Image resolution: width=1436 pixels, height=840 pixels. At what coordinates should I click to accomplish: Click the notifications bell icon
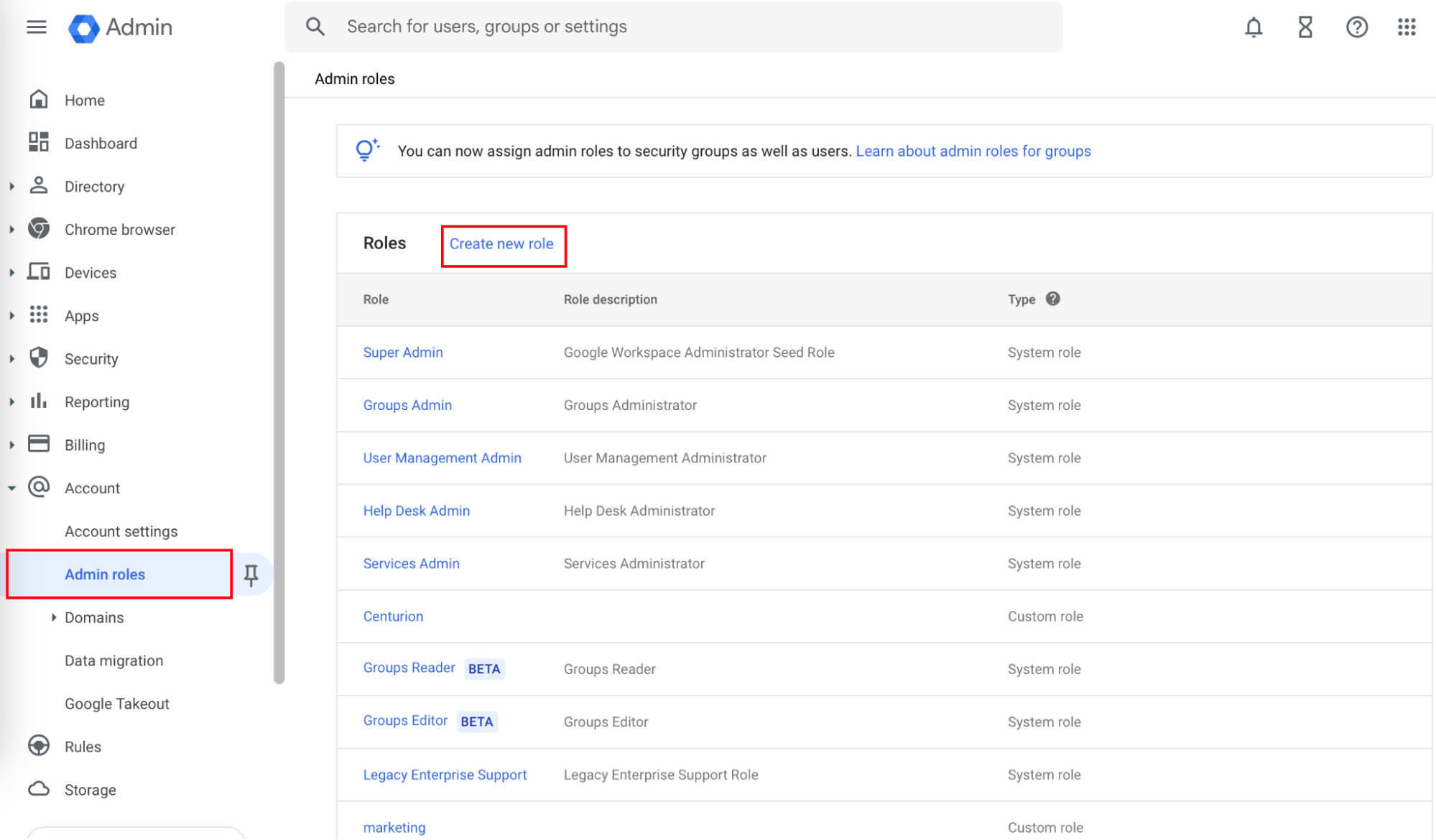(1253, 27)
